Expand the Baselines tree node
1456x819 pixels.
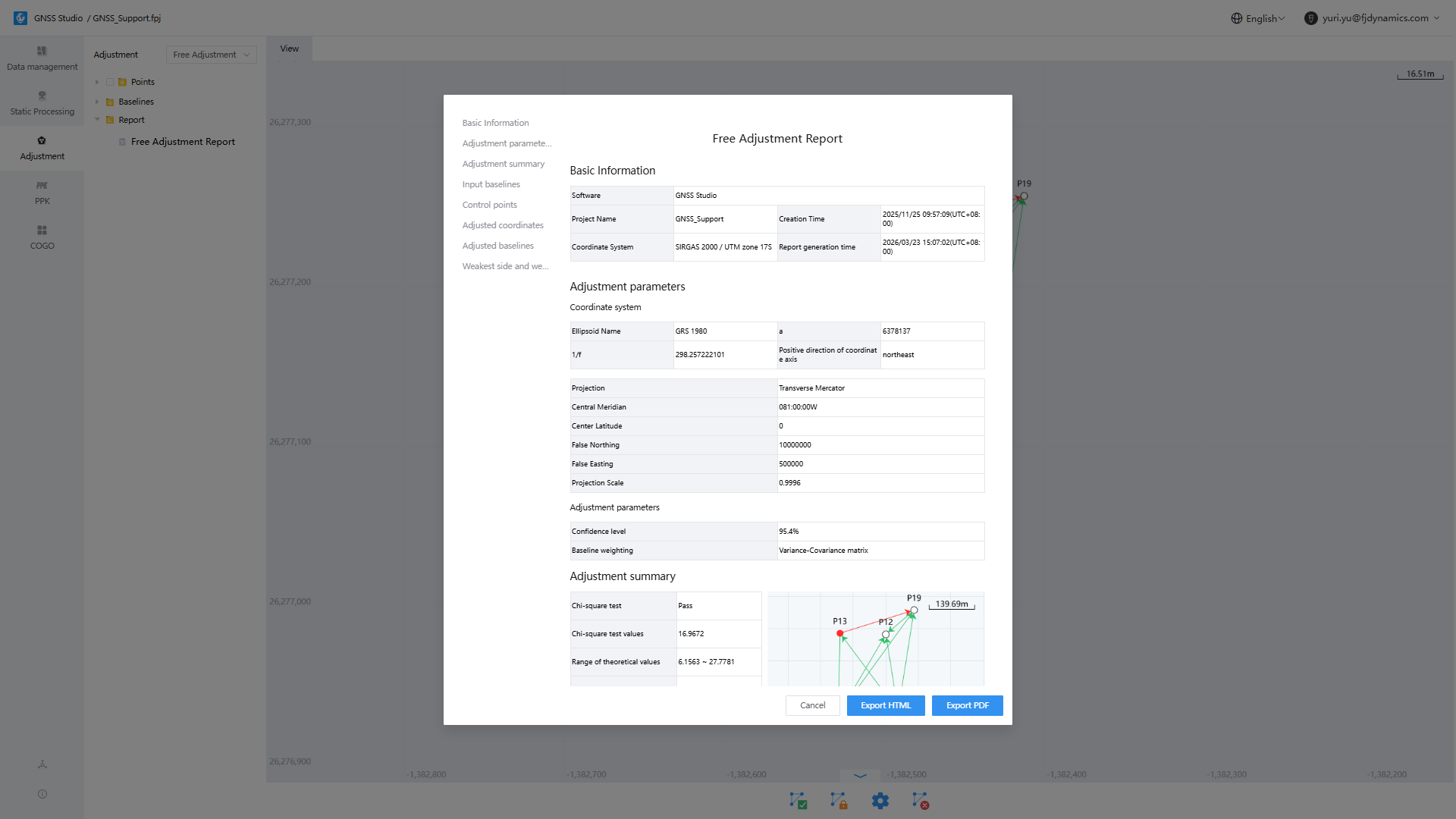97,102
